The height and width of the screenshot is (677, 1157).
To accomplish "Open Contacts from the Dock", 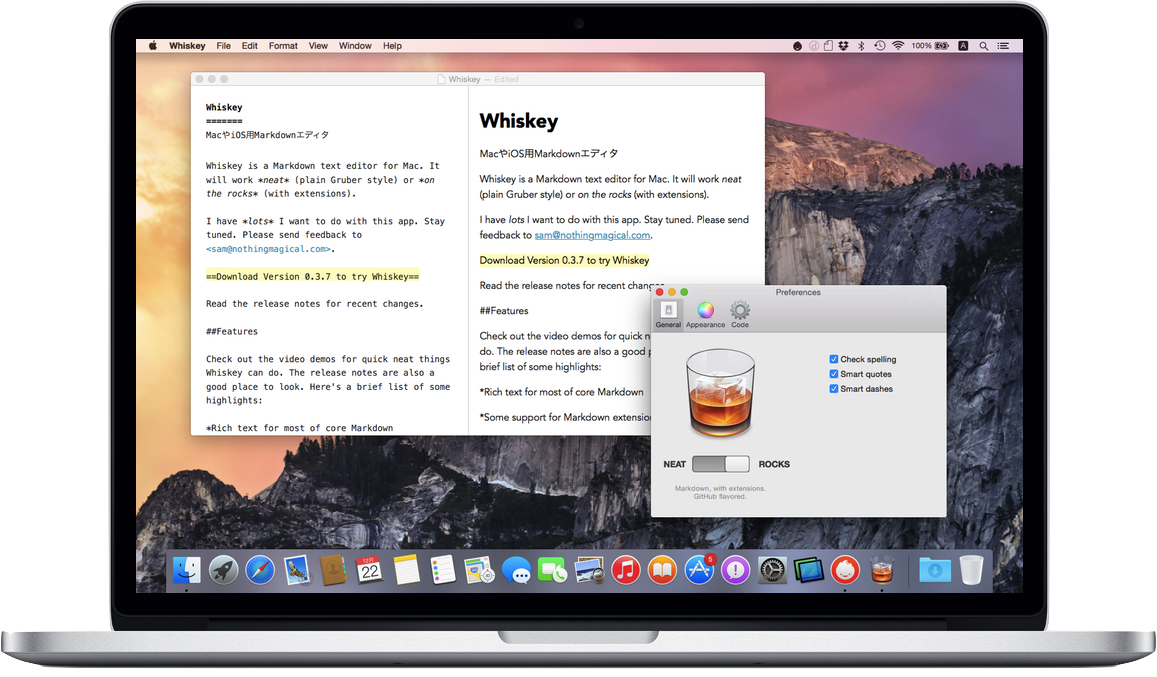I will coord(334,570).
